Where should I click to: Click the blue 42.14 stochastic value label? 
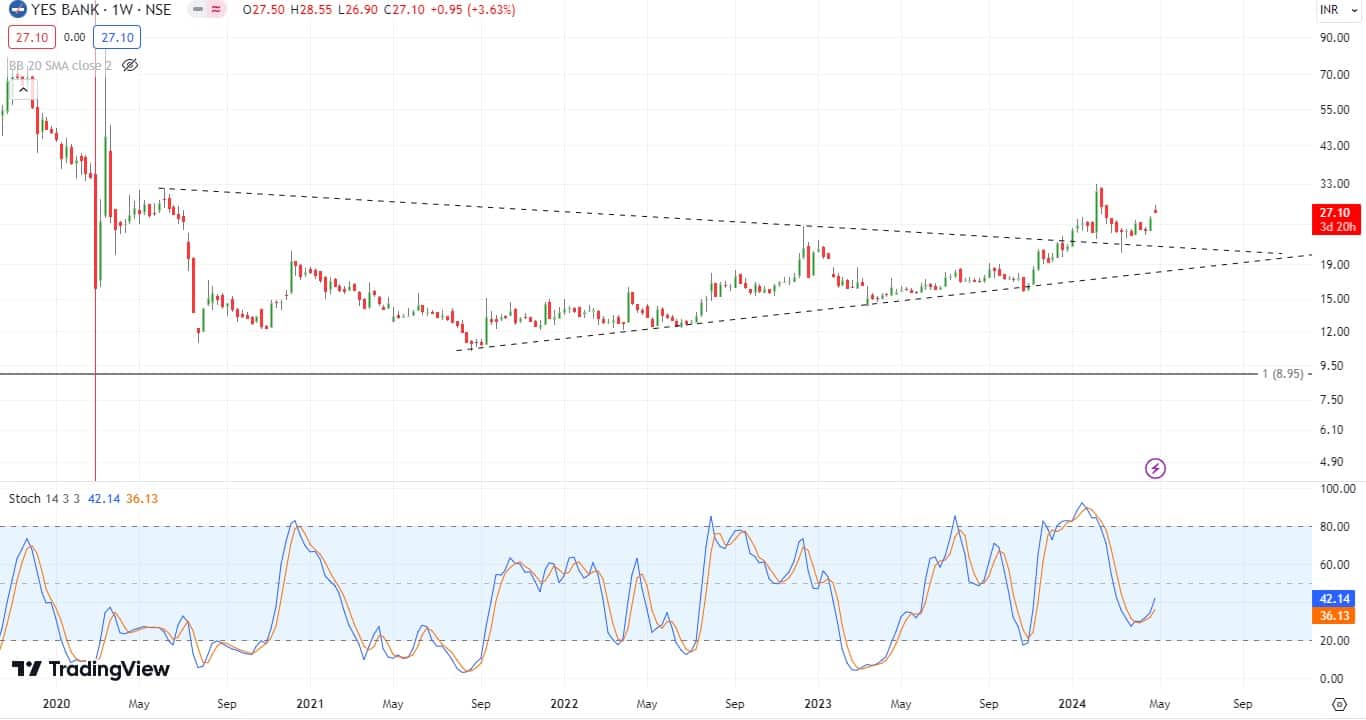tap(1336, 599)
